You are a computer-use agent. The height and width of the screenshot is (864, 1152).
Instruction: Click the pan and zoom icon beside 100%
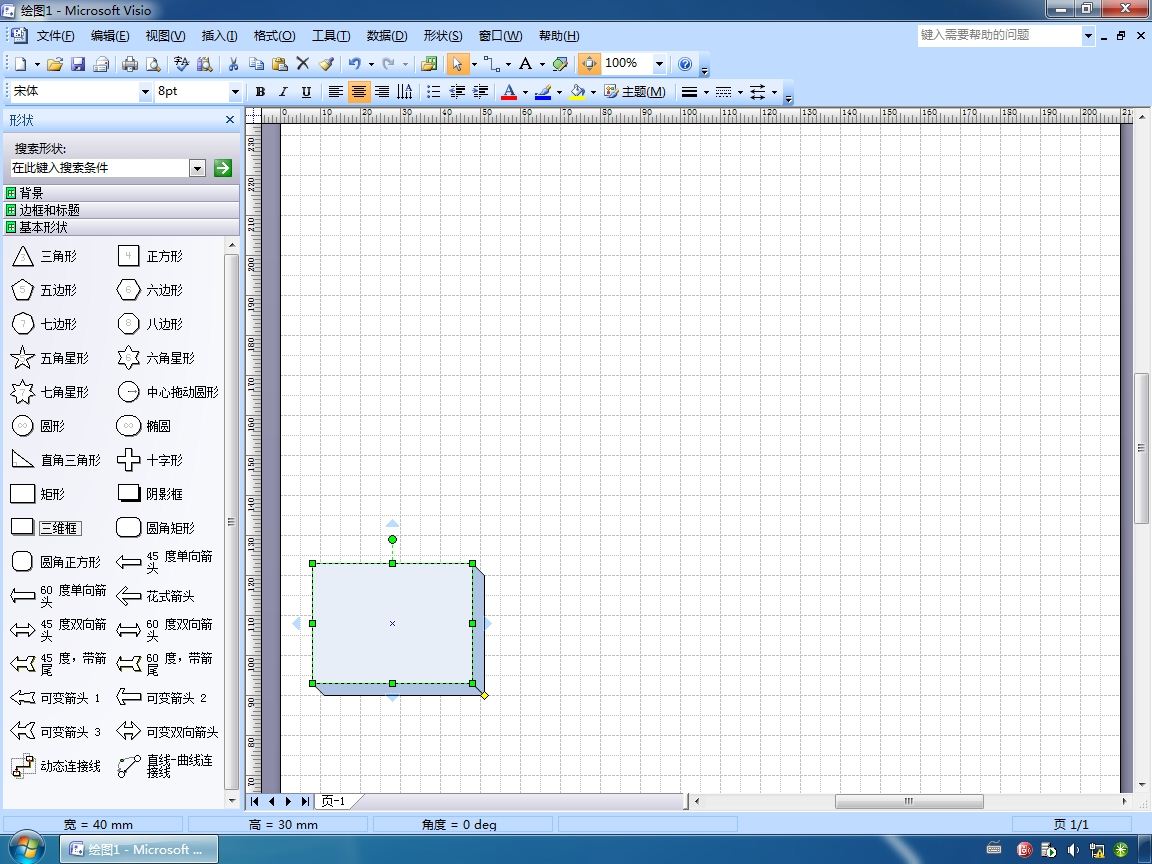[589, 64]
